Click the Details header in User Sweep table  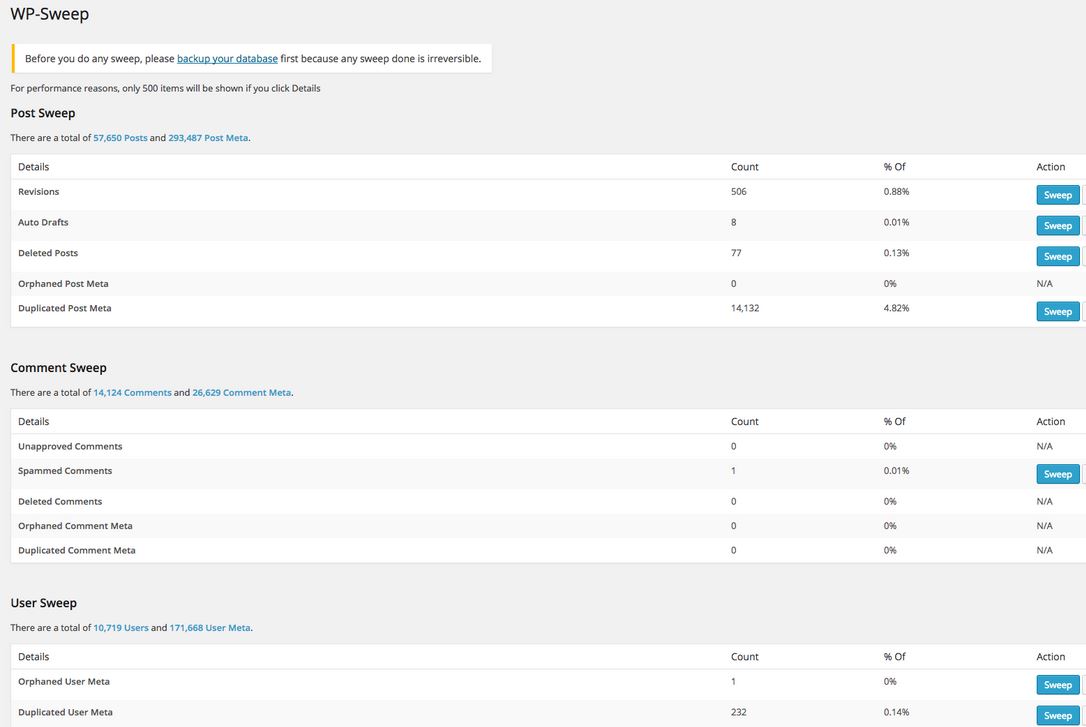pos(33,657)
